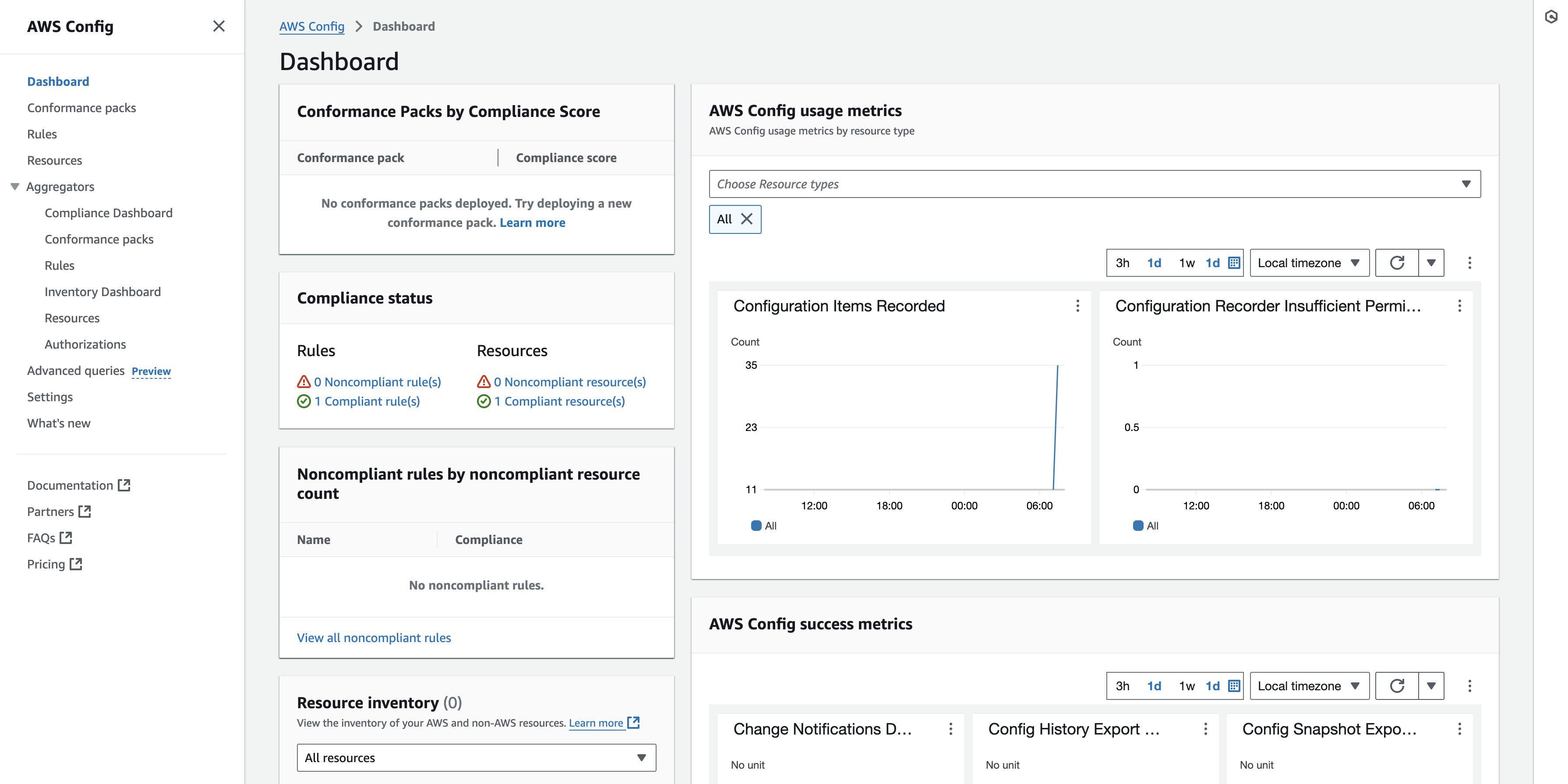Open top-level Rules in sidebar
This screenshot has height=784, width=1568.
[42, 134]
